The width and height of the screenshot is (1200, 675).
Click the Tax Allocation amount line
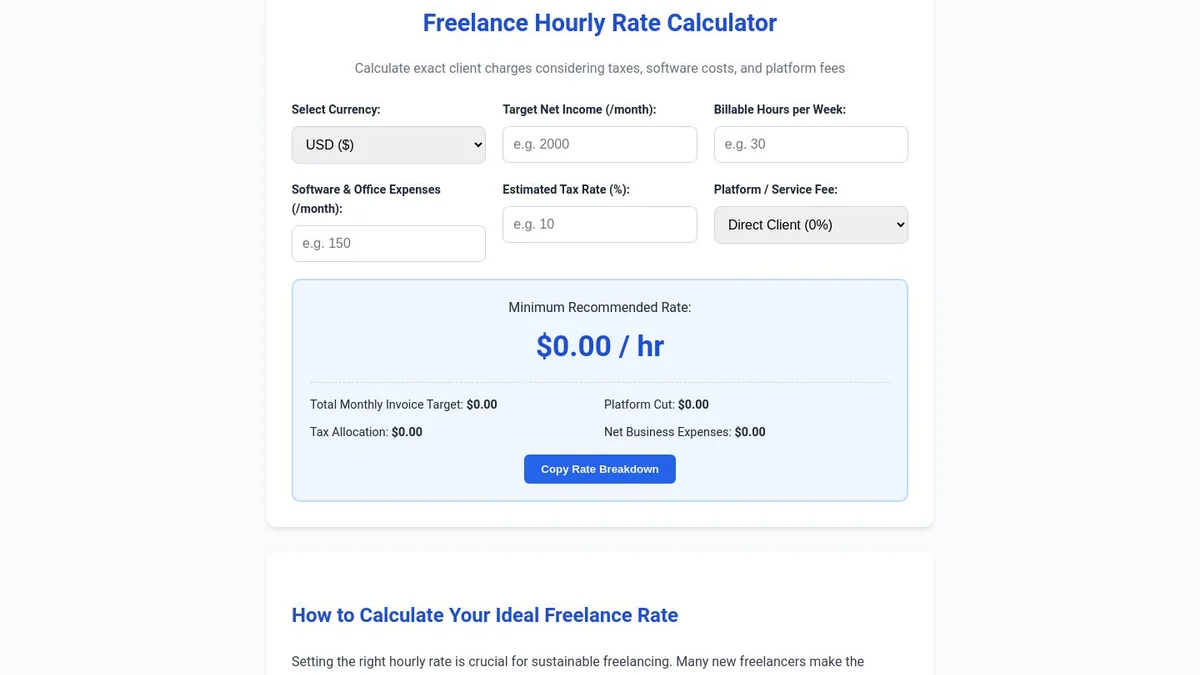(366, 432)
